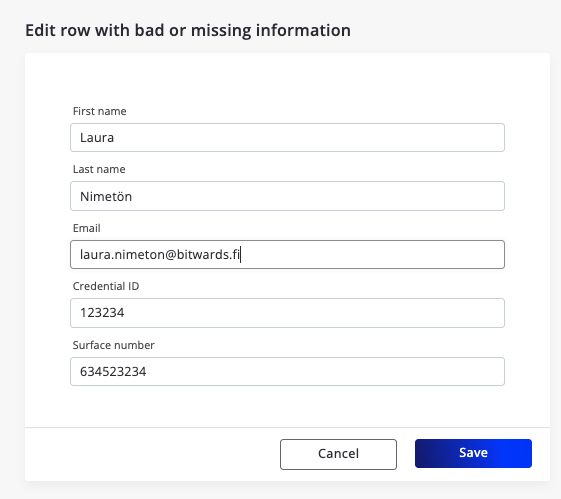This screenshot has width=561, height=499.
Task: Place cursor at the text caret after ".fi"
Action: tap(240, 254)
